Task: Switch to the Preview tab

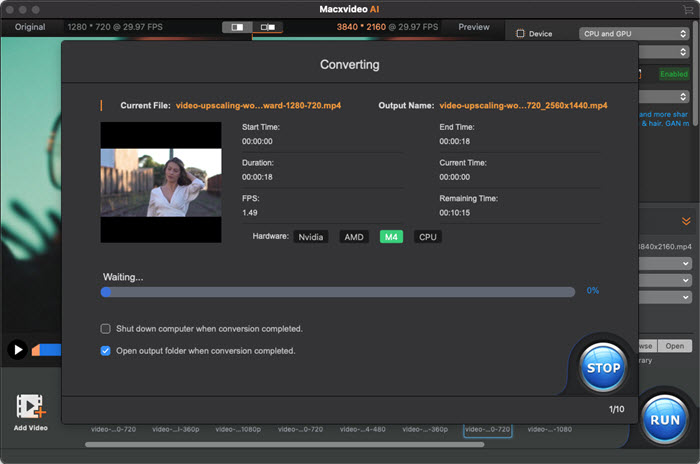Action: [474, 27]
